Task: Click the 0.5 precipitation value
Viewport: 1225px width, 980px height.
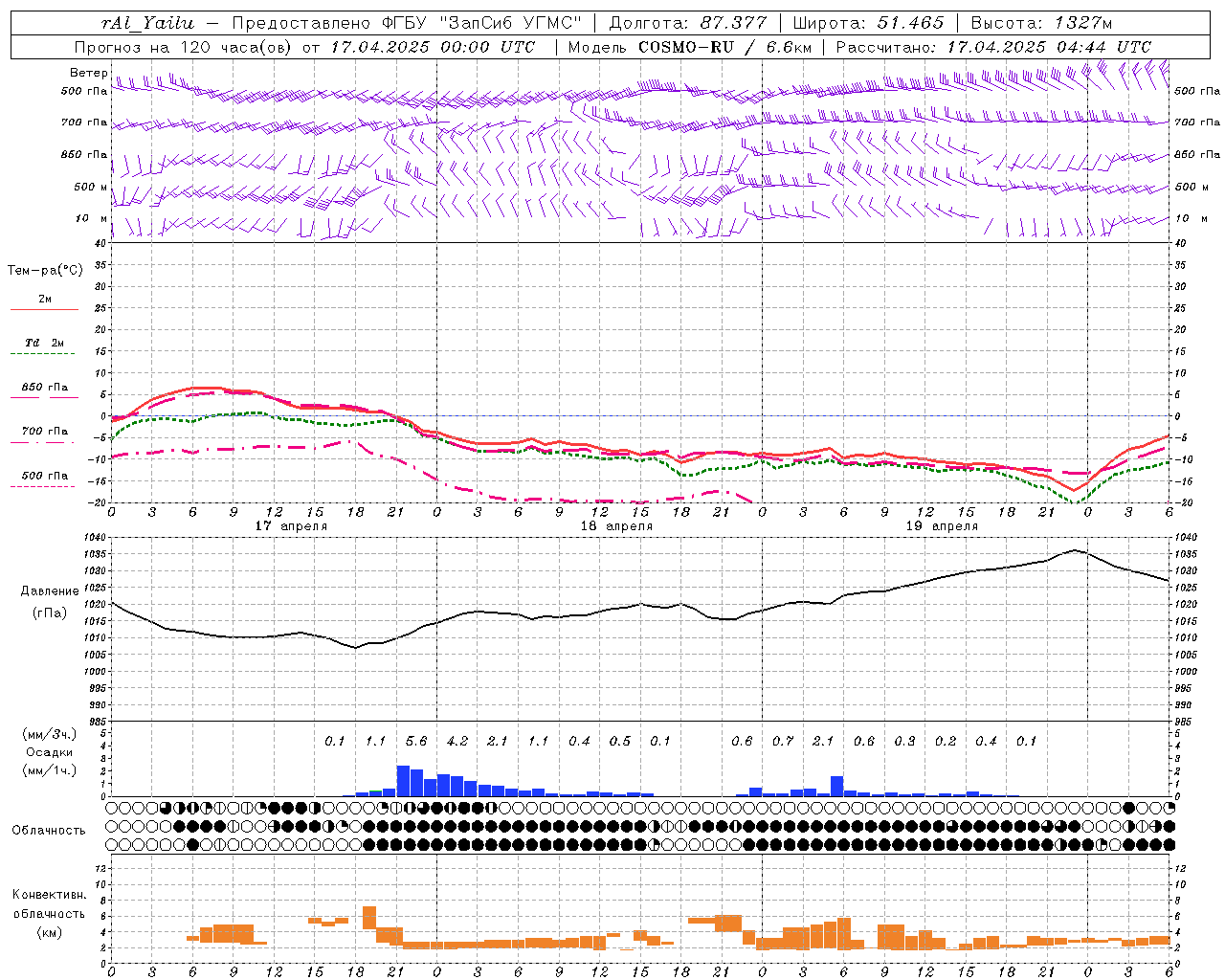Action: click(x=620, y=742)
